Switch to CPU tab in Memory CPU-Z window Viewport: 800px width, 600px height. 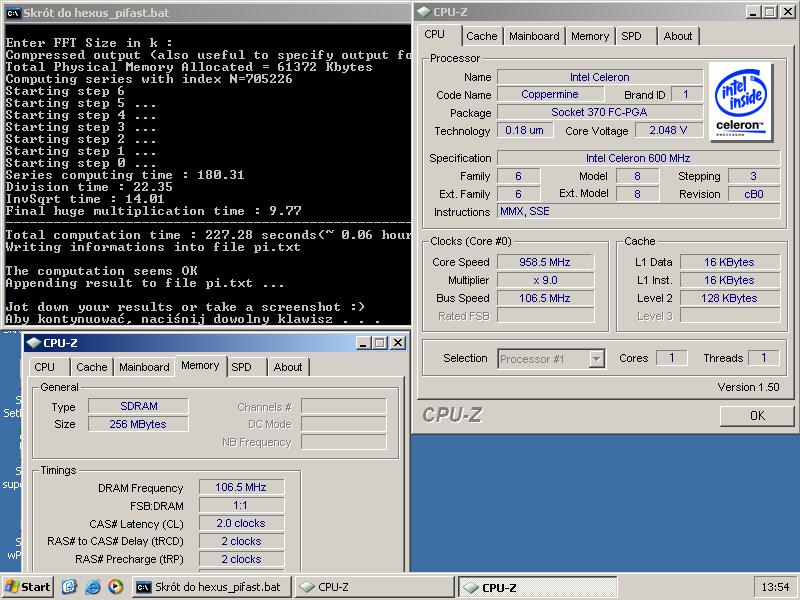pyautogui.click(x=44, y=367)
